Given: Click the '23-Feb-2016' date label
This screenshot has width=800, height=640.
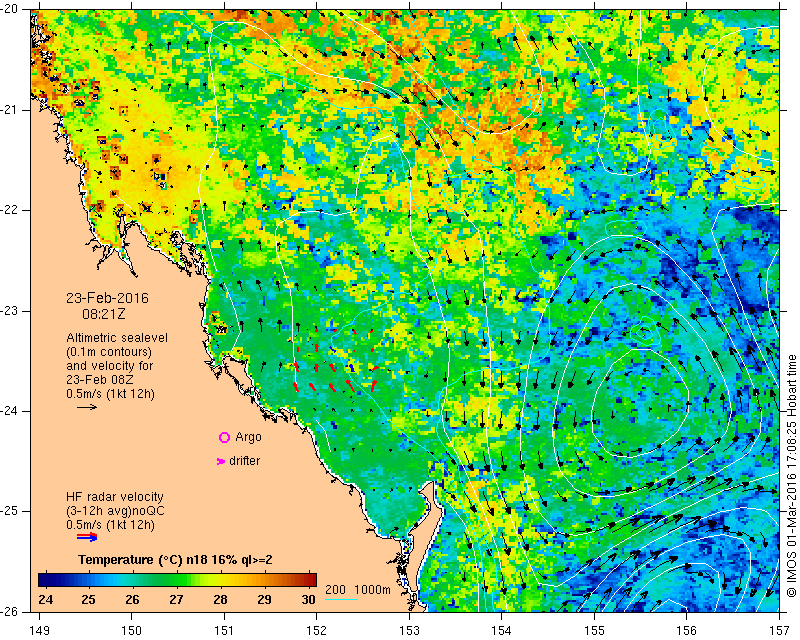Looking at the screenshot, I should (107, 298).
